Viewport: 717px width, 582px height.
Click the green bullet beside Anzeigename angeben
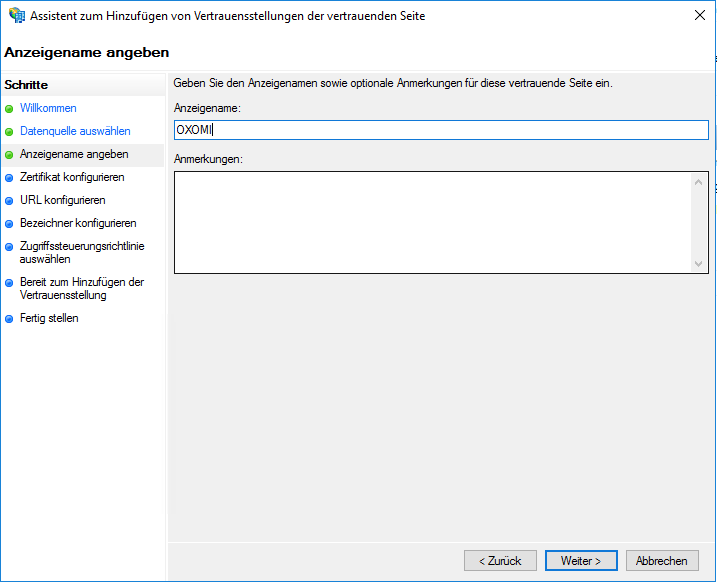coord(9,155)
